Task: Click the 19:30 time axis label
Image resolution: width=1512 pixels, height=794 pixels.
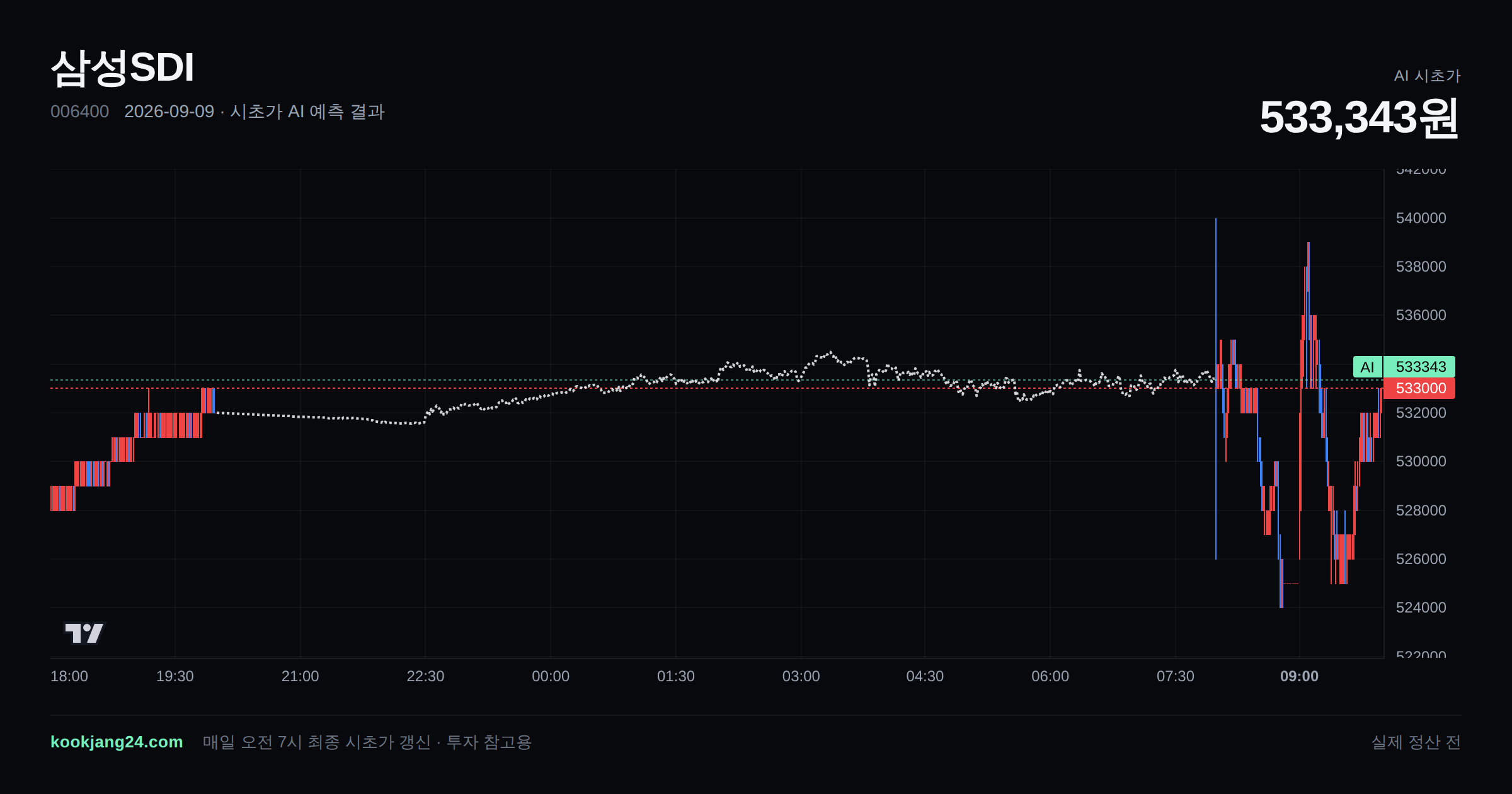Action: point(175,676)
